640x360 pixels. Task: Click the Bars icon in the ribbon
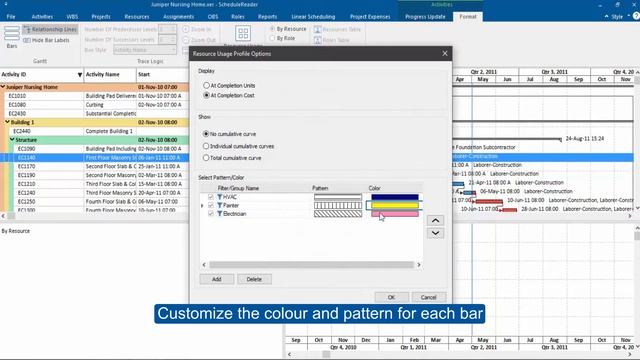pos(12,33)
